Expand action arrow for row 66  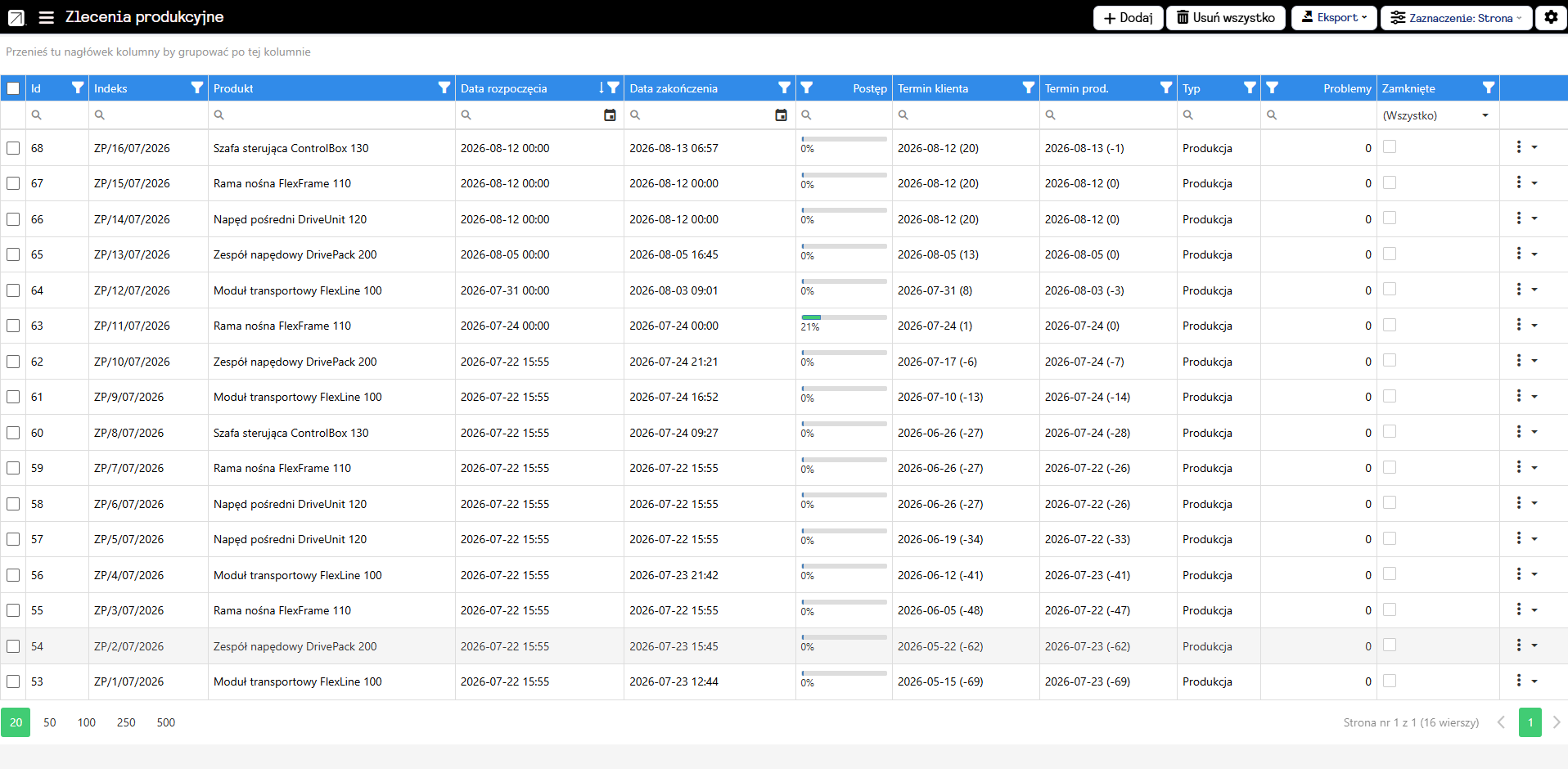[x=1534, y=218]
